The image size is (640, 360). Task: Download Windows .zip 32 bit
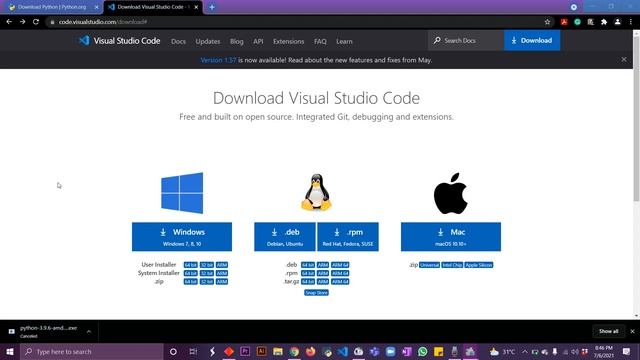tap(207, 282)
